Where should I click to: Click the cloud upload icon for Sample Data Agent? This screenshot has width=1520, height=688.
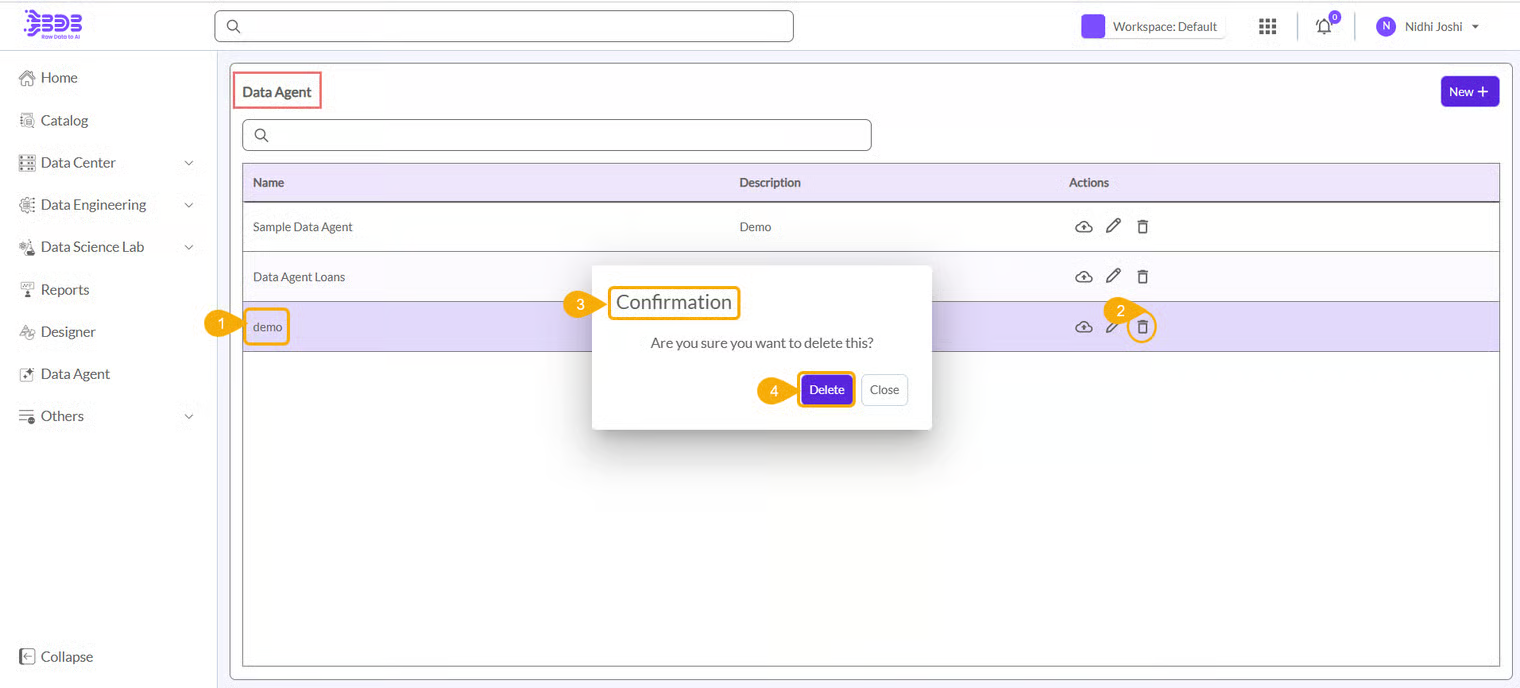(1083, 227)
